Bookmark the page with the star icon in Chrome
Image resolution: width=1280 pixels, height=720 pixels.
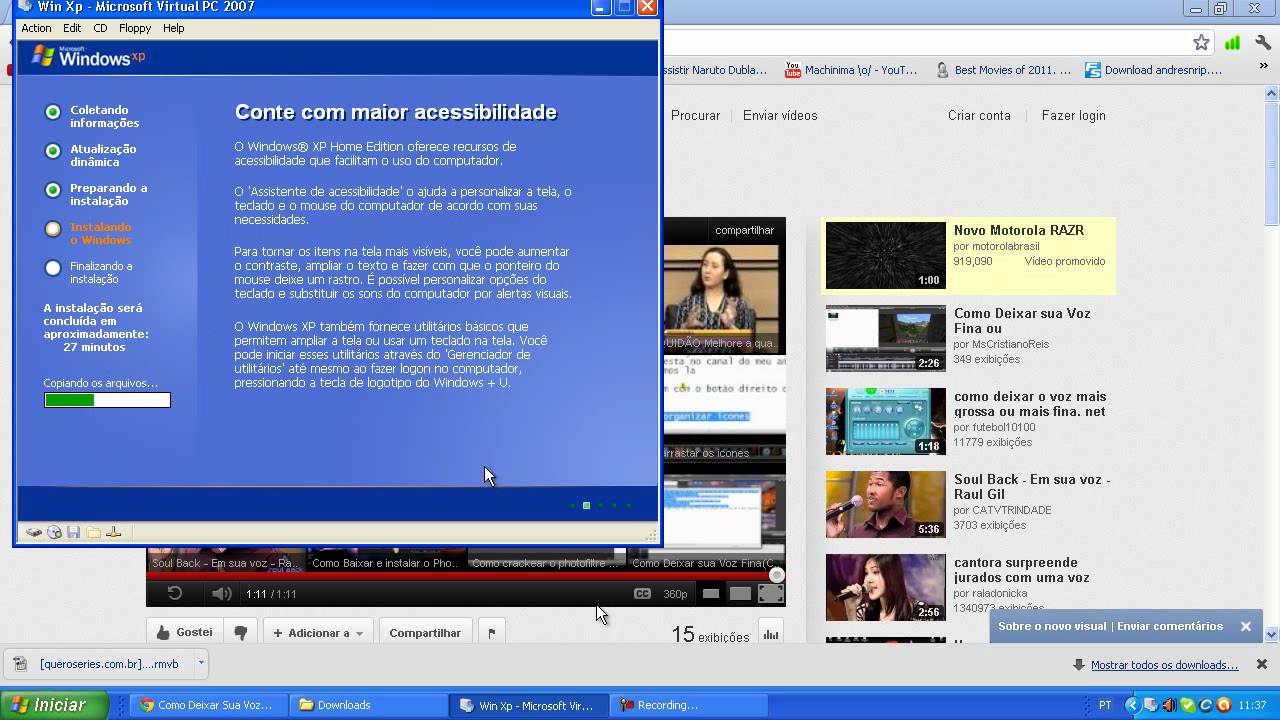(1201, 42)
